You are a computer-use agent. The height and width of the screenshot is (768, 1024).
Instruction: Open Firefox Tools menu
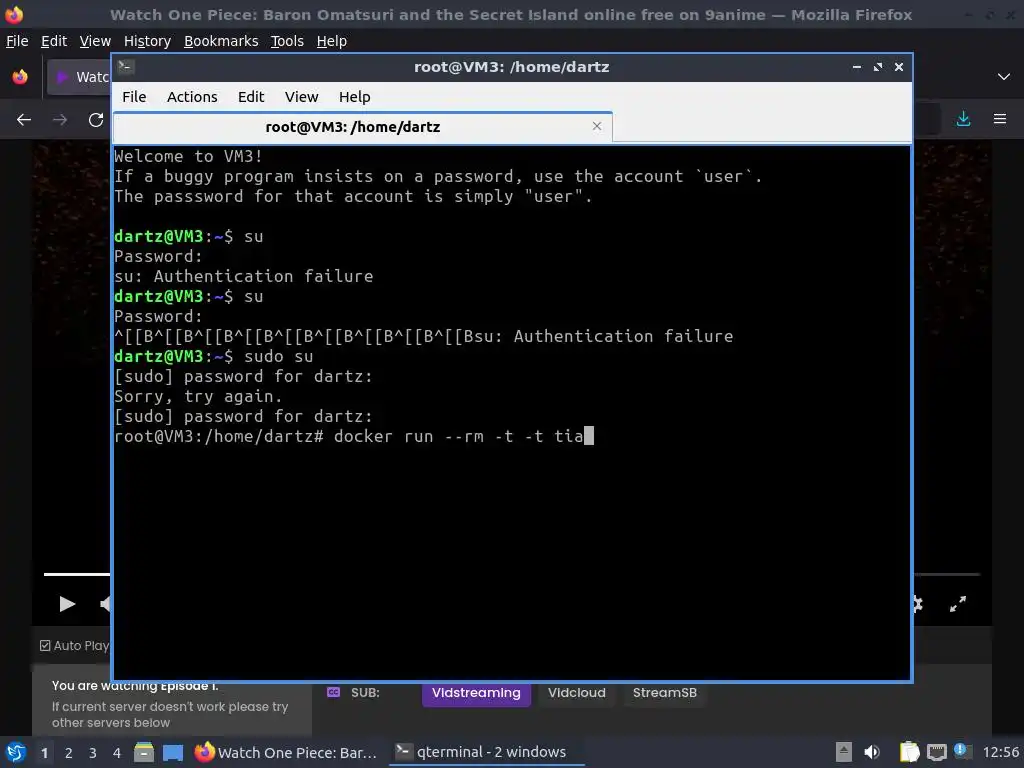(287, 41)
